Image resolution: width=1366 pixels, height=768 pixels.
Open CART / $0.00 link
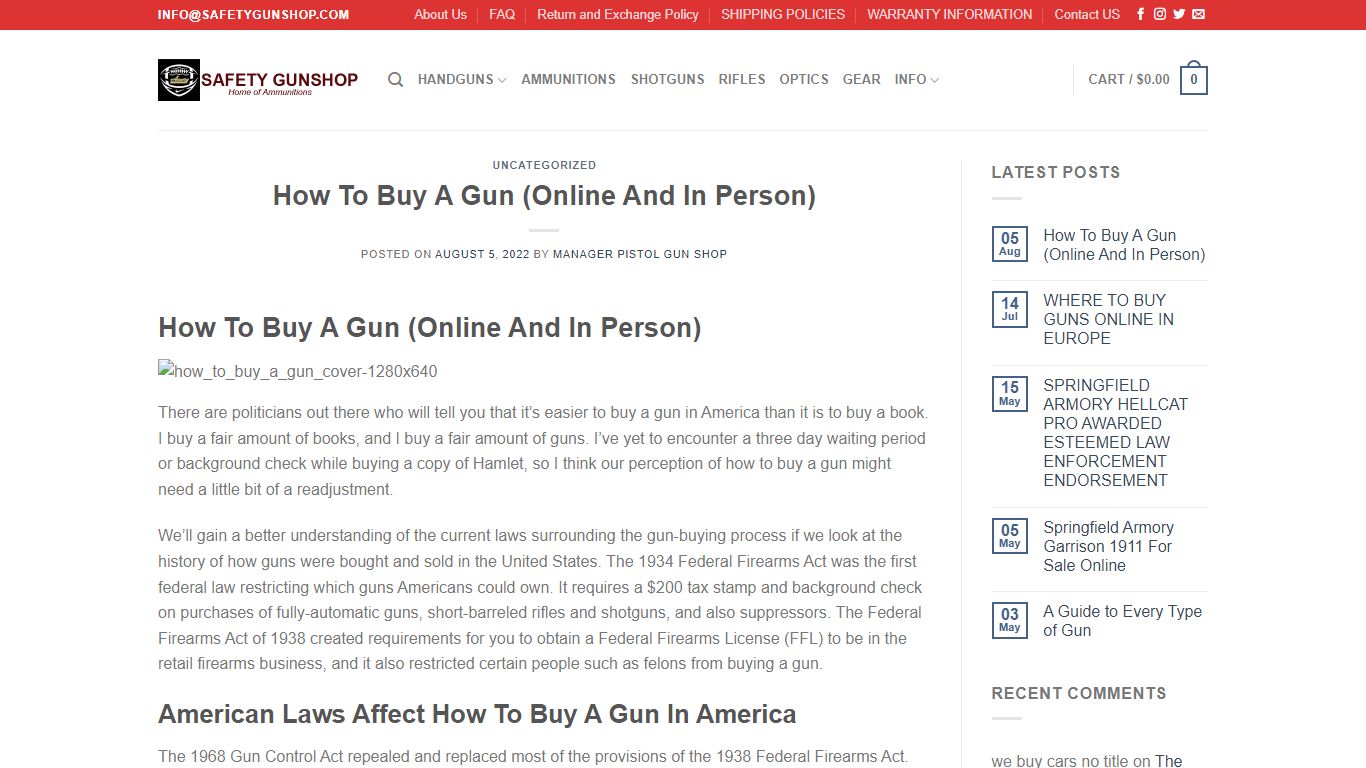coord(1129,79)
